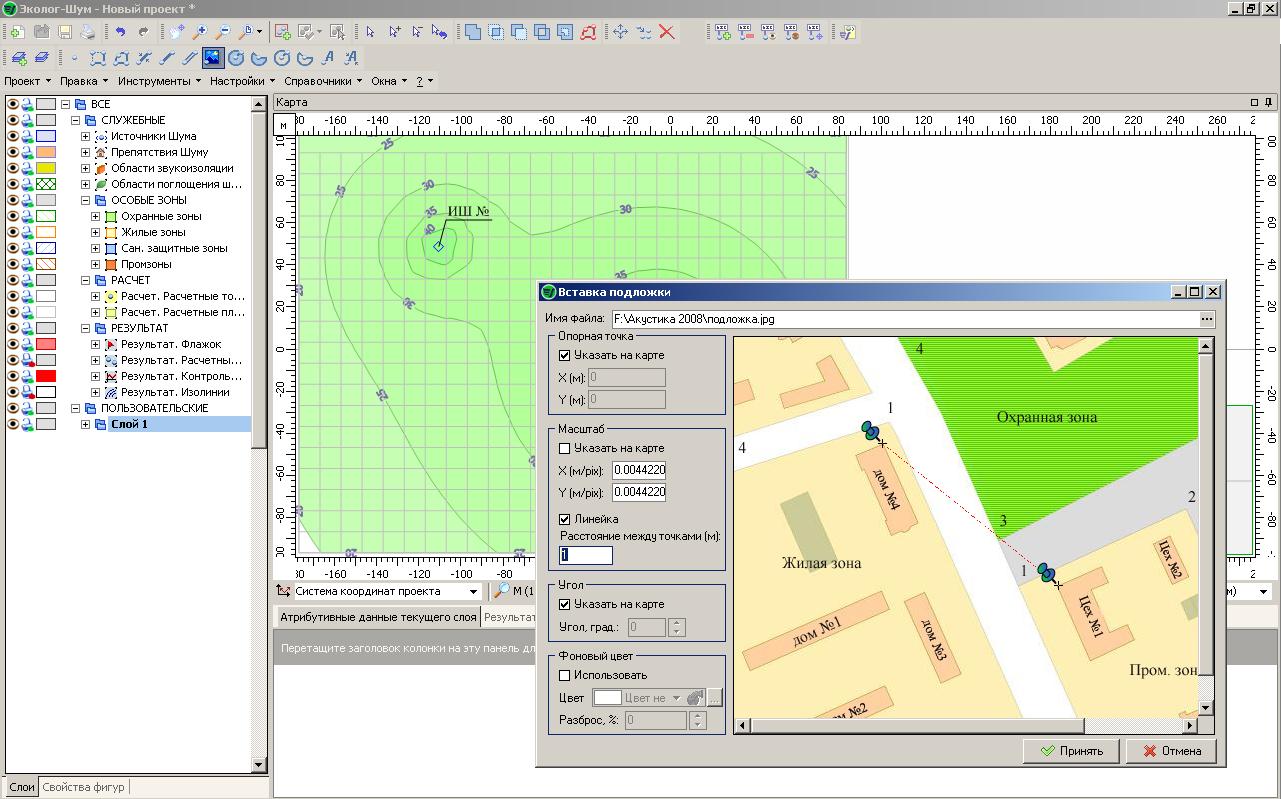Expand the Источники Шума tree node
The width and height of the screenshot is (1281, 799).
coord(85,136)
